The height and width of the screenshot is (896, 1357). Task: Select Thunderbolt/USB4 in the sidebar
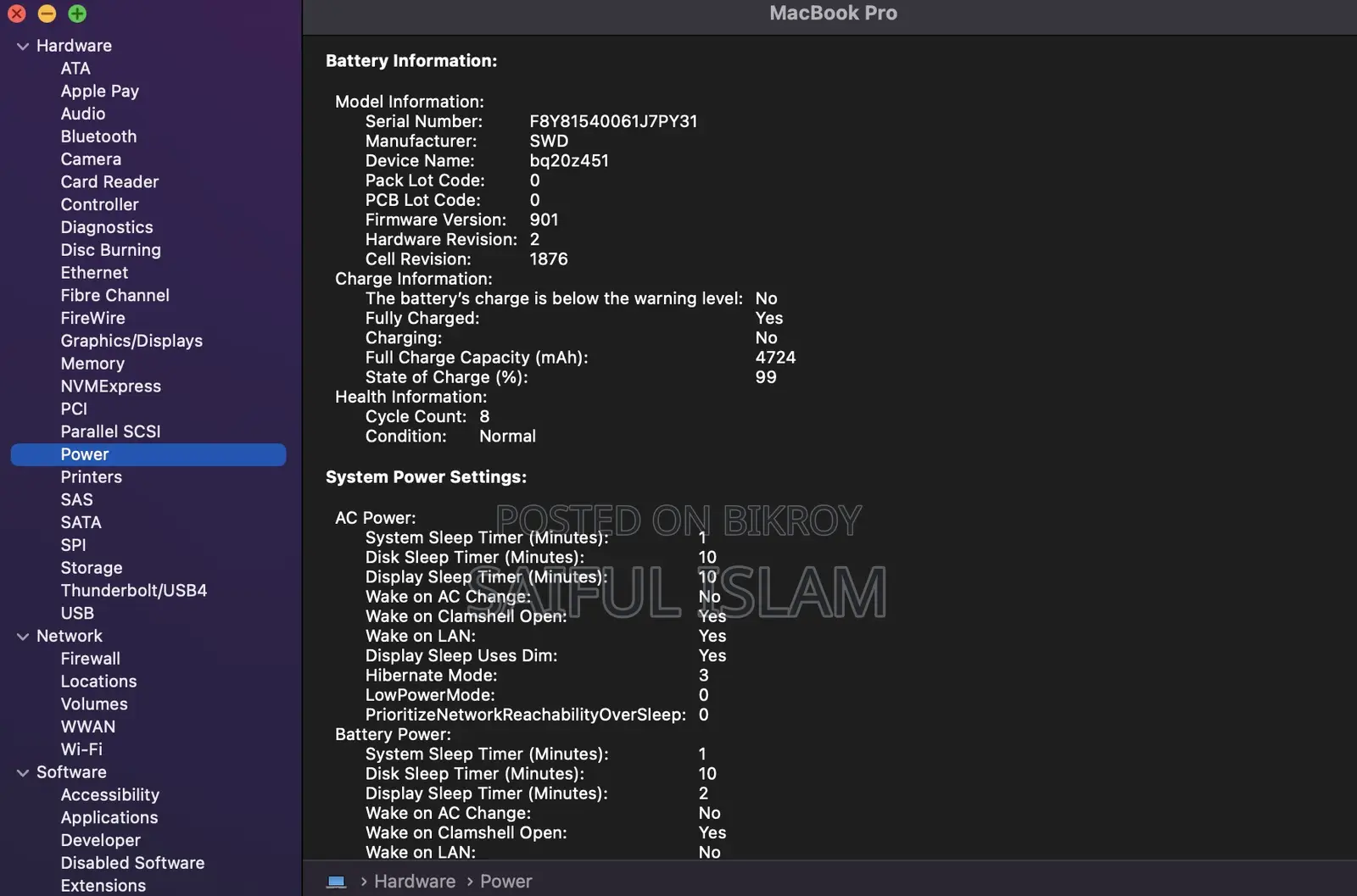coord(133,591)
